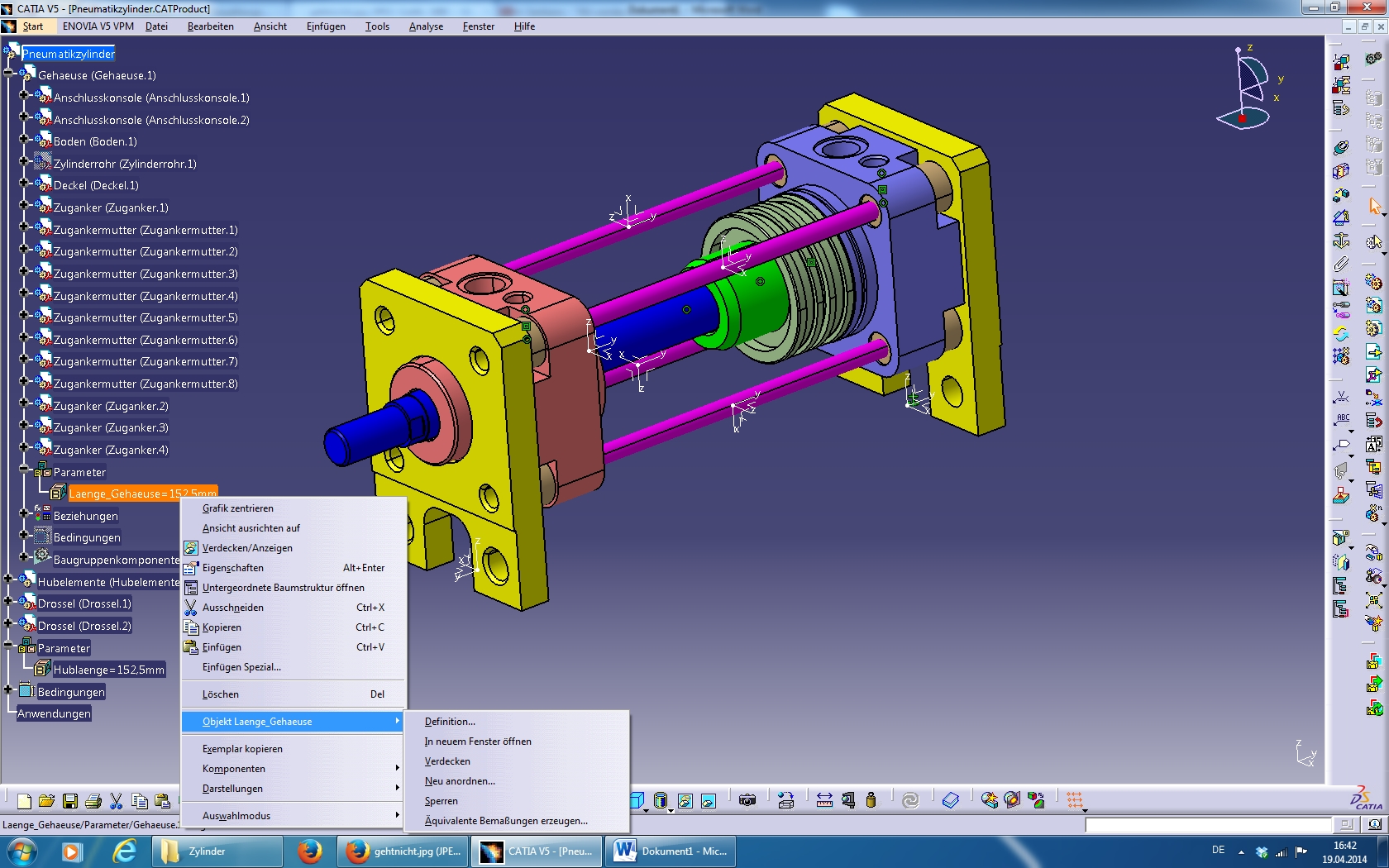Select Pneumatikzylinder root in tree
The height and width of the screenshot is (868, 1389).
(69, 54)
